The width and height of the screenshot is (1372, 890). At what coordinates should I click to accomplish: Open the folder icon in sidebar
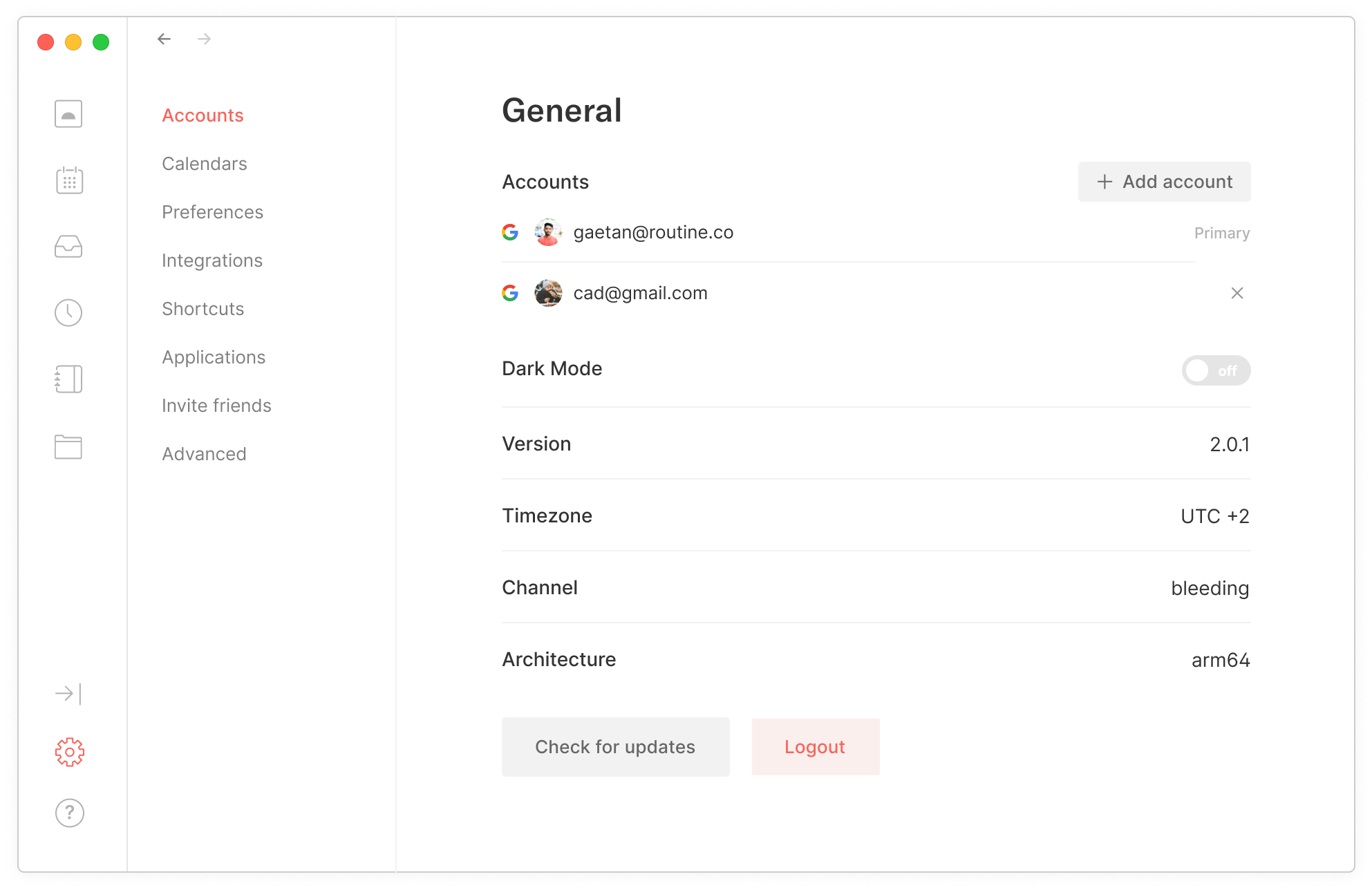pyautogui.click(x=68, y=447)
